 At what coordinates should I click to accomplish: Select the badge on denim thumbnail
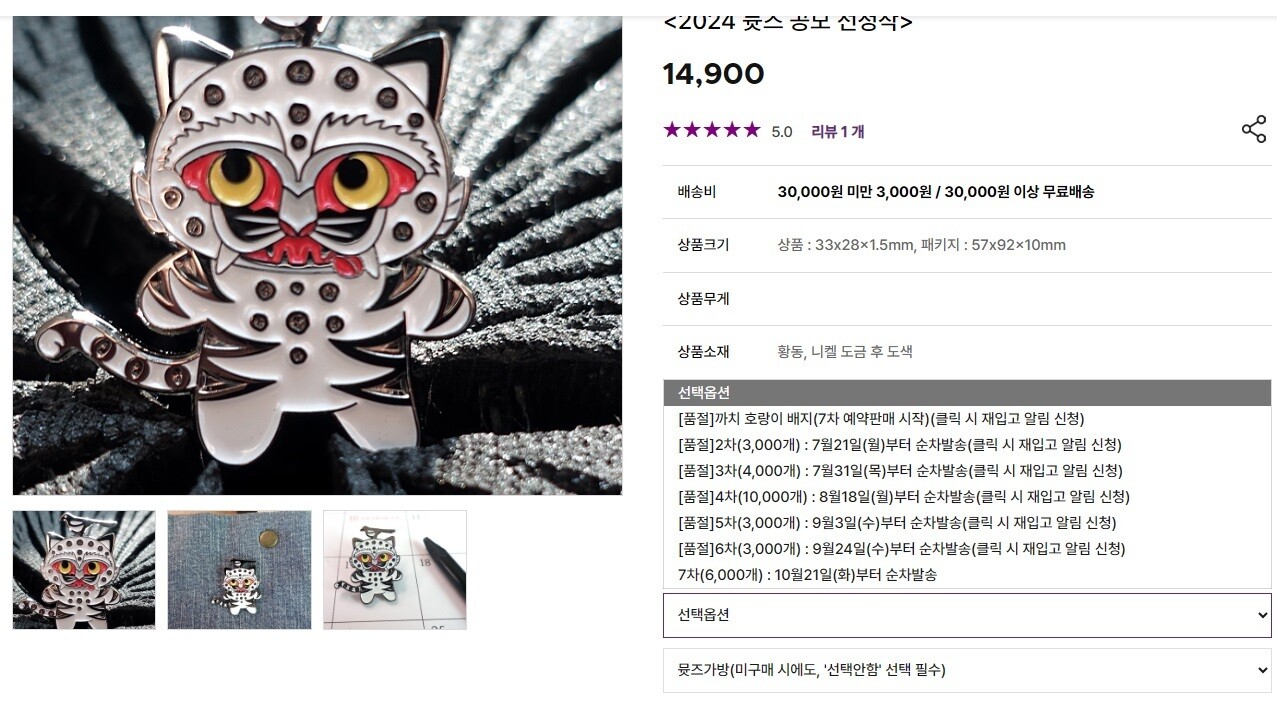(239, 570)
